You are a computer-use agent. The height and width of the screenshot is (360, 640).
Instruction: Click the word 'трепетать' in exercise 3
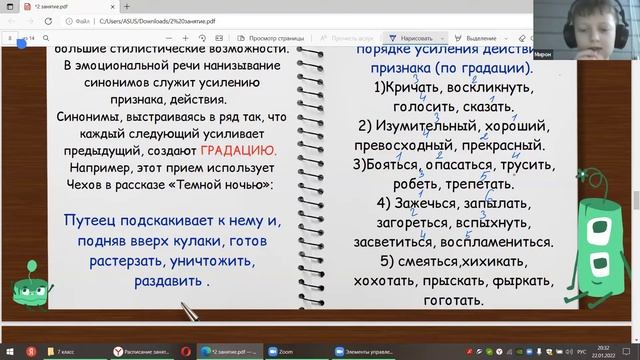coord(479,184)
